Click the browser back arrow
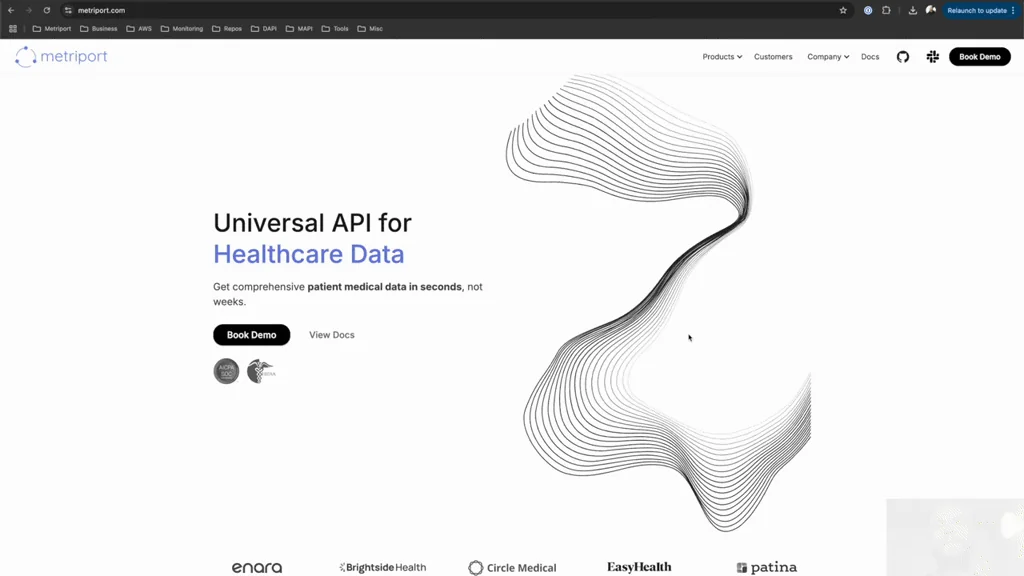The image size is (1024, 576). pos(11,10)
